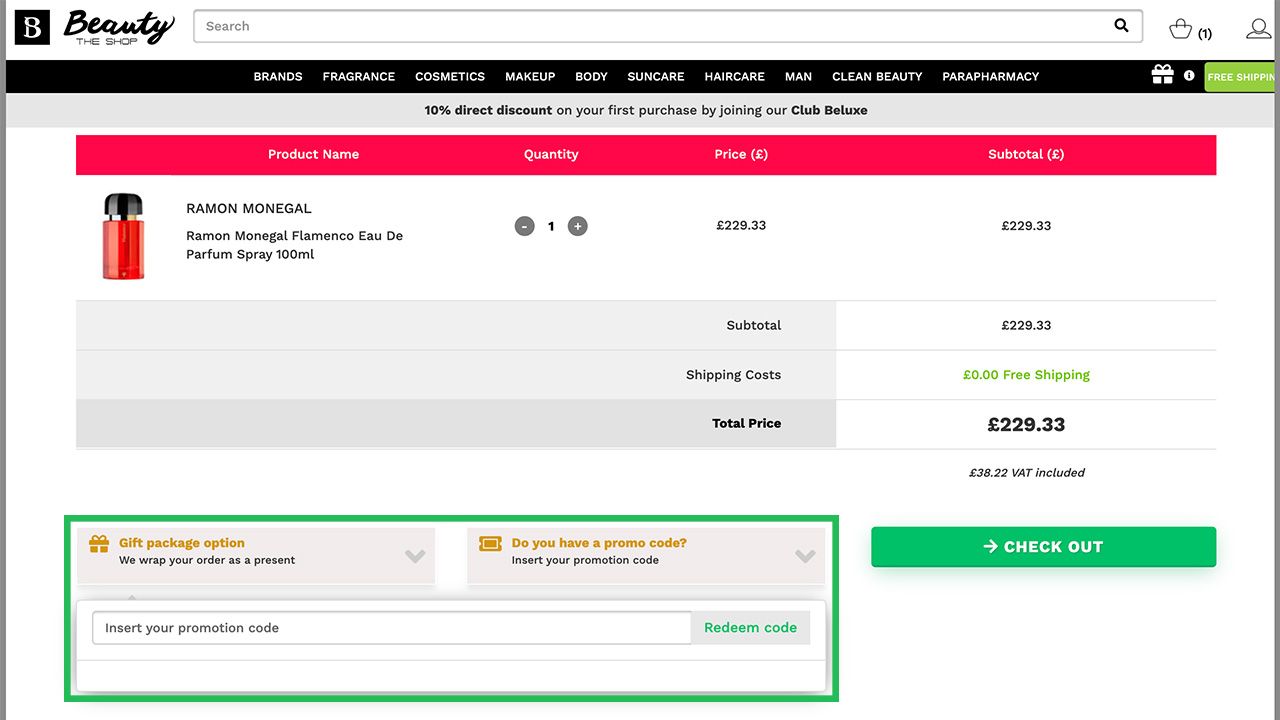Click the gift box icon in the navigation bar
Viewport: 1280px width, 720px height.
click(x=1162, y=75)
